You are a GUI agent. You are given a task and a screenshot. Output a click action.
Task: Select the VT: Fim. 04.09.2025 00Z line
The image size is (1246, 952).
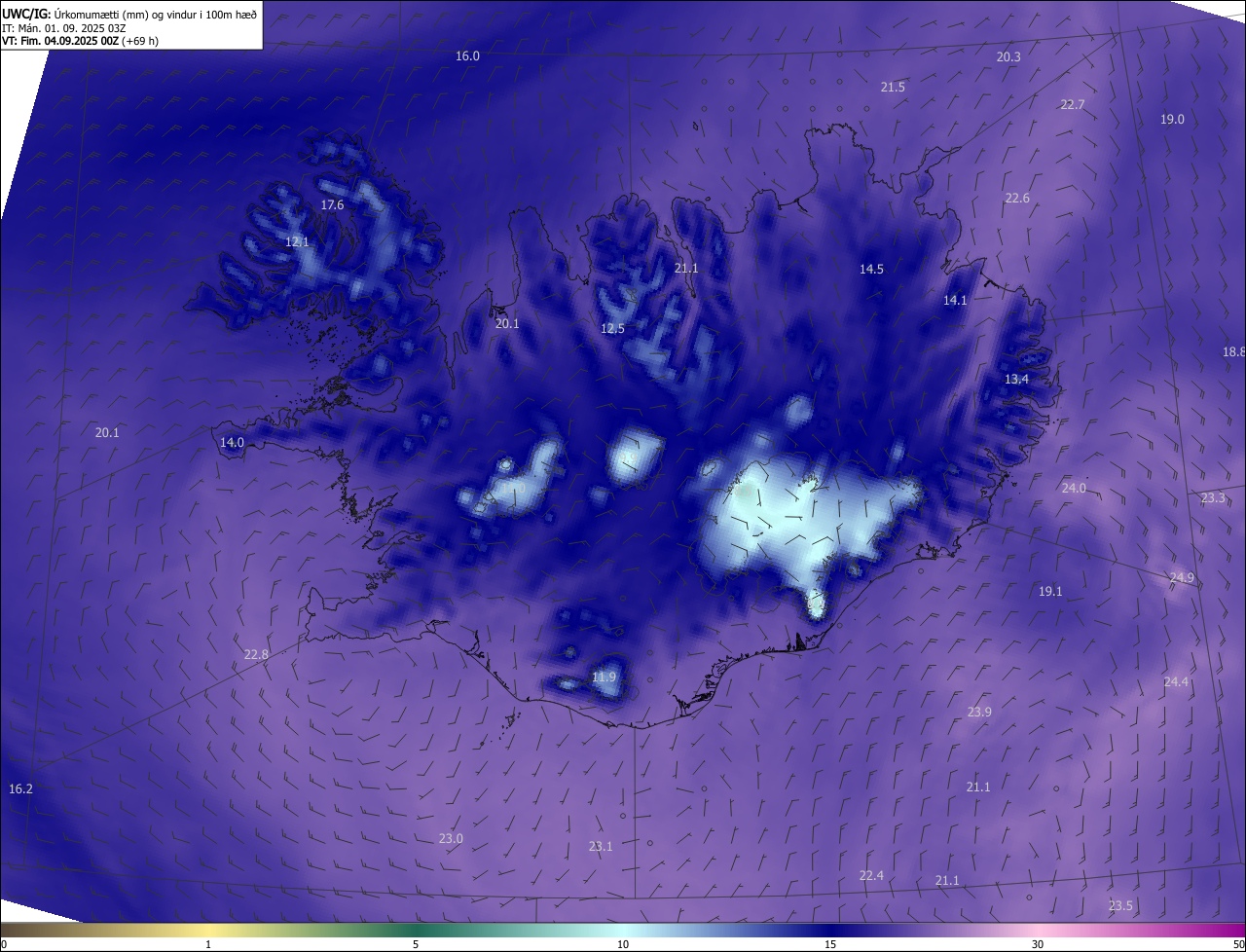click(80, 41)
